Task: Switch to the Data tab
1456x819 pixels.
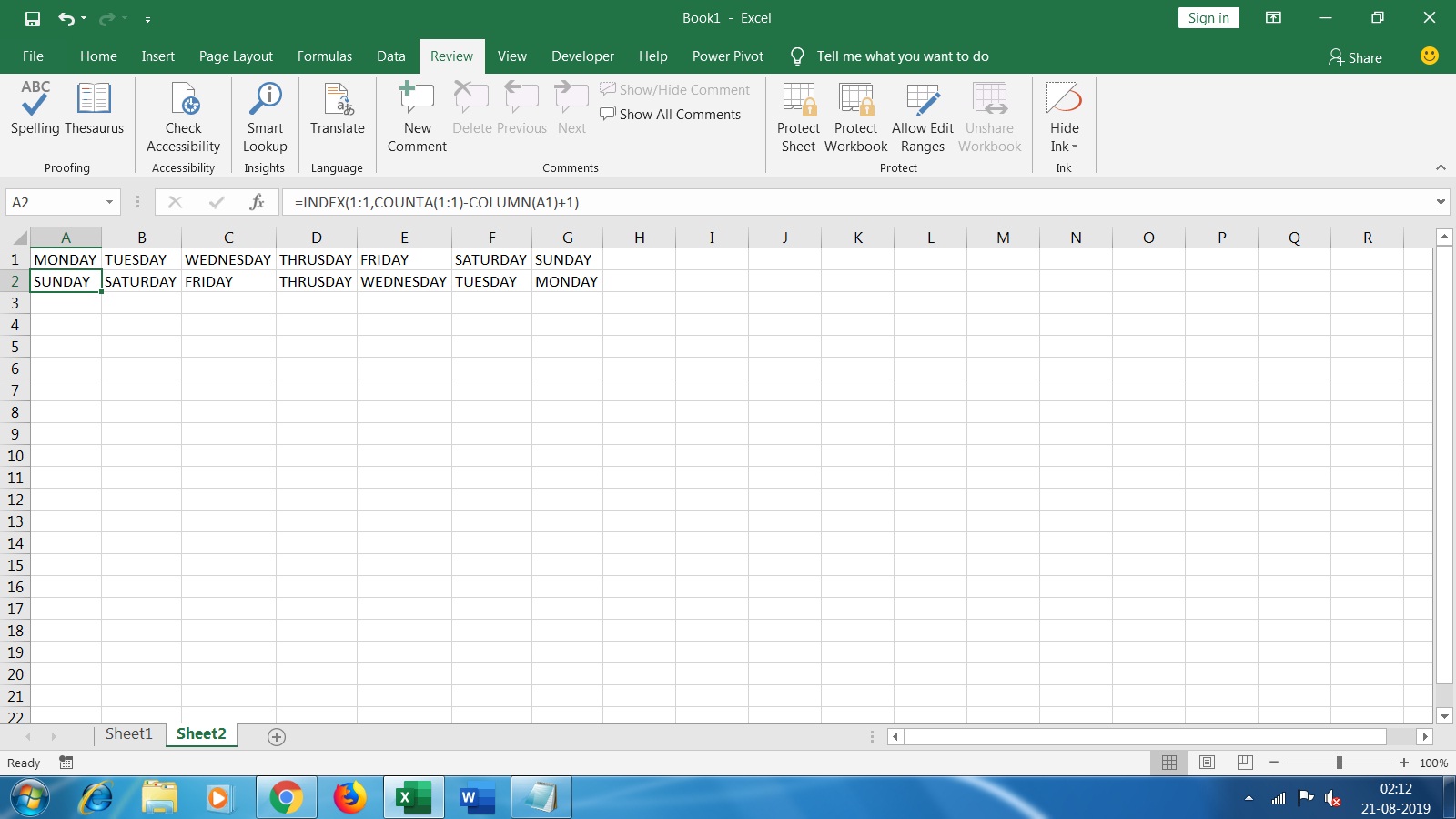Action: coord(391,56)
